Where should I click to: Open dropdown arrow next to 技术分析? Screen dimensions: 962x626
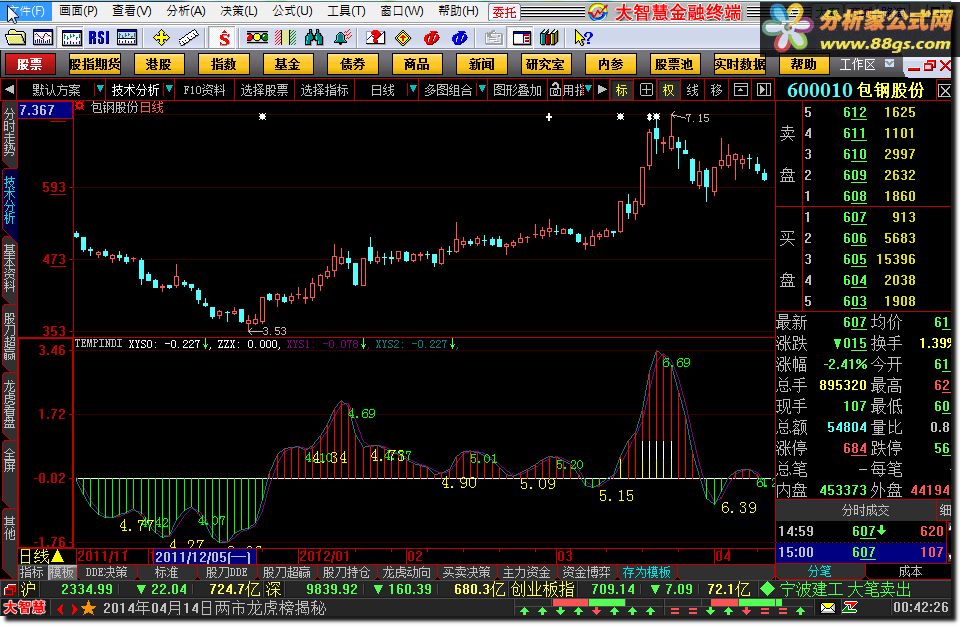[169, 90]
